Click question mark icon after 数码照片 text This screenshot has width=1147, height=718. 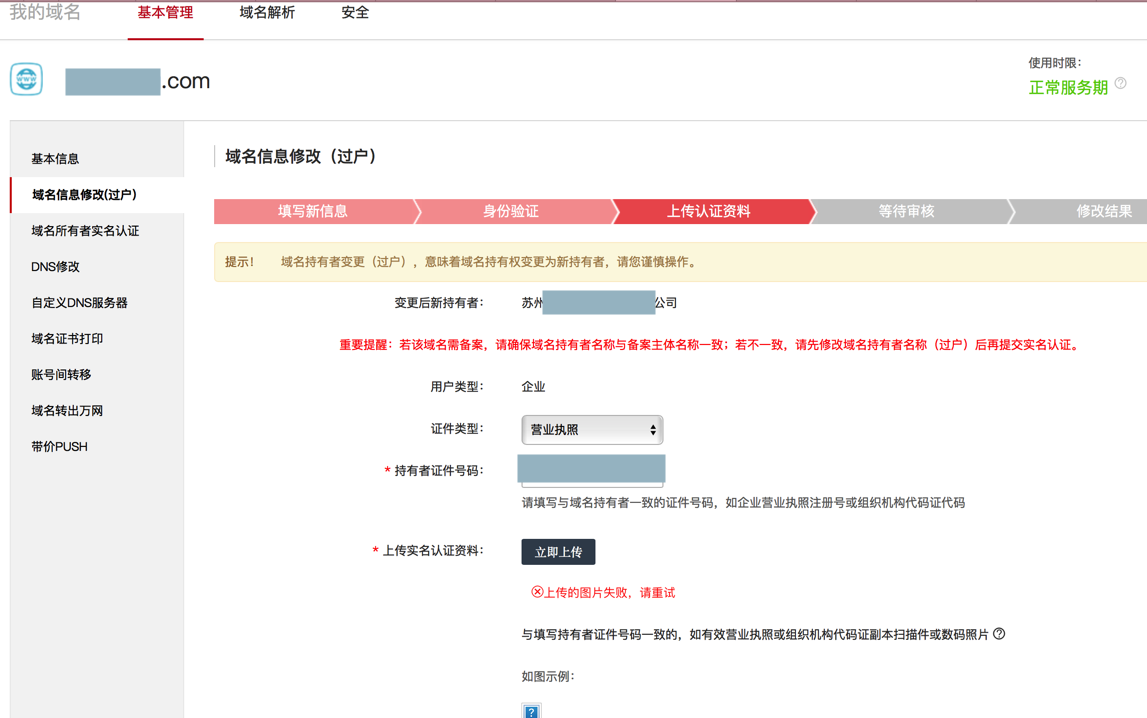point(999,634)
